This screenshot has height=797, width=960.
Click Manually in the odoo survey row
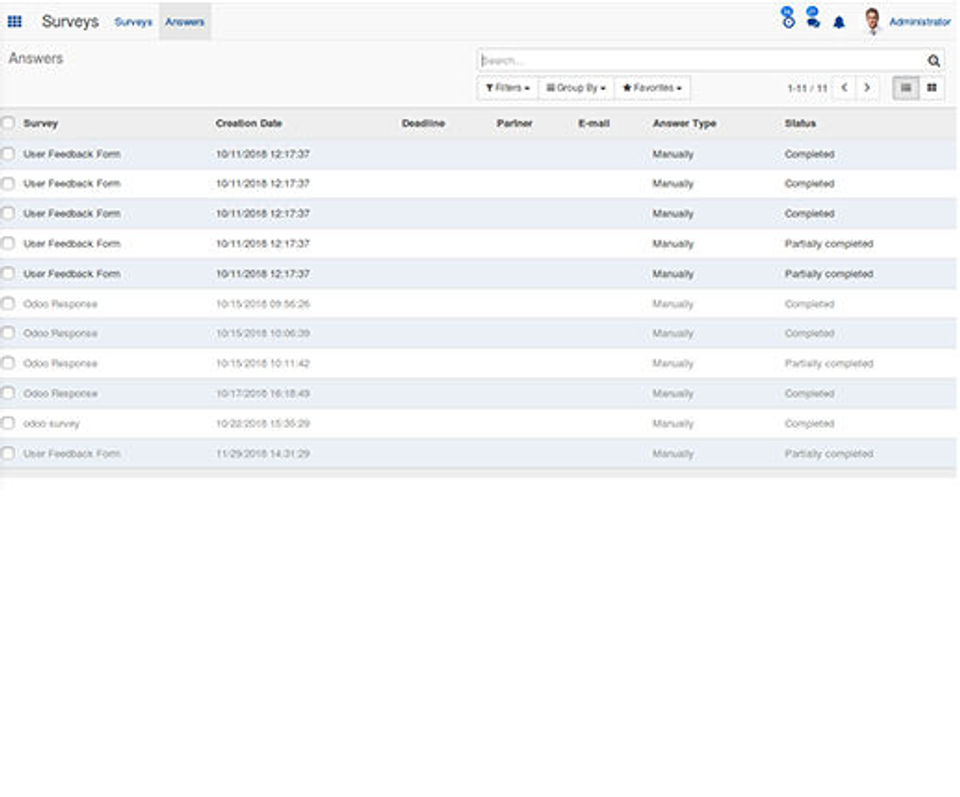click(673, 423)
